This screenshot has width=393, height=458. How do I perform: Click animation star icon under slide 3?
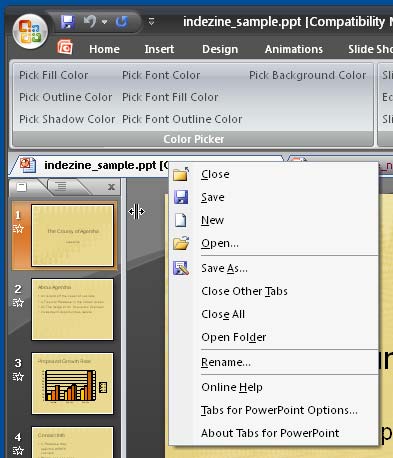click(18, 377)
